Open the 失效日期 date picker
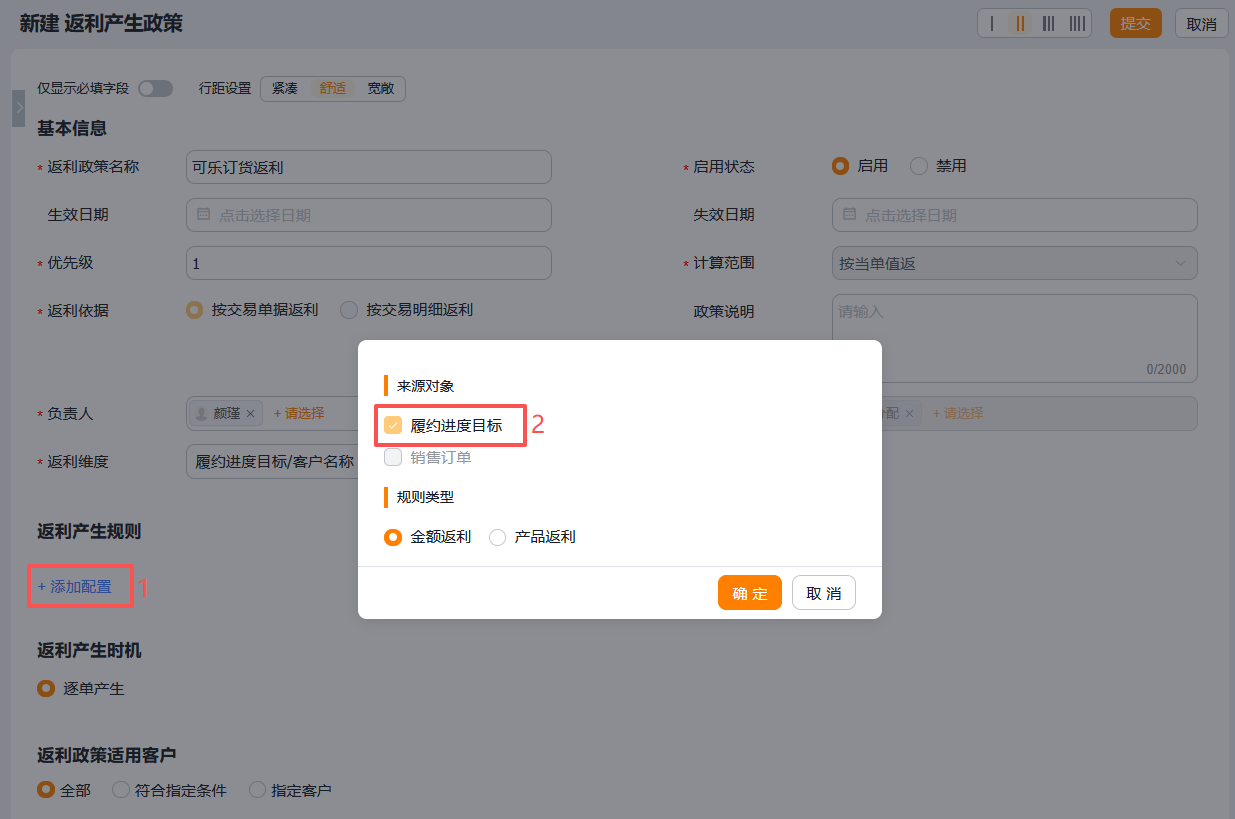Image resolution: width=1235 pixels, height=819 pixels. click(1015, 215)
